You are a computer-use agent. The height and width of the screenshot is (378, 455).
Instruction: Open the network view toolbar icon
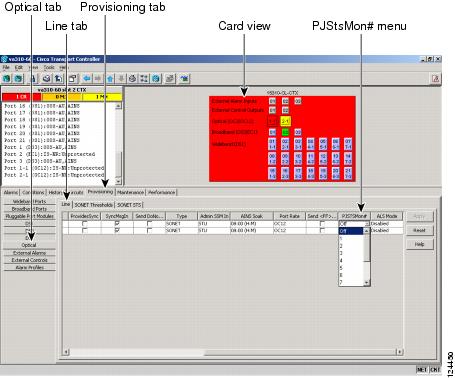(132, 79)
